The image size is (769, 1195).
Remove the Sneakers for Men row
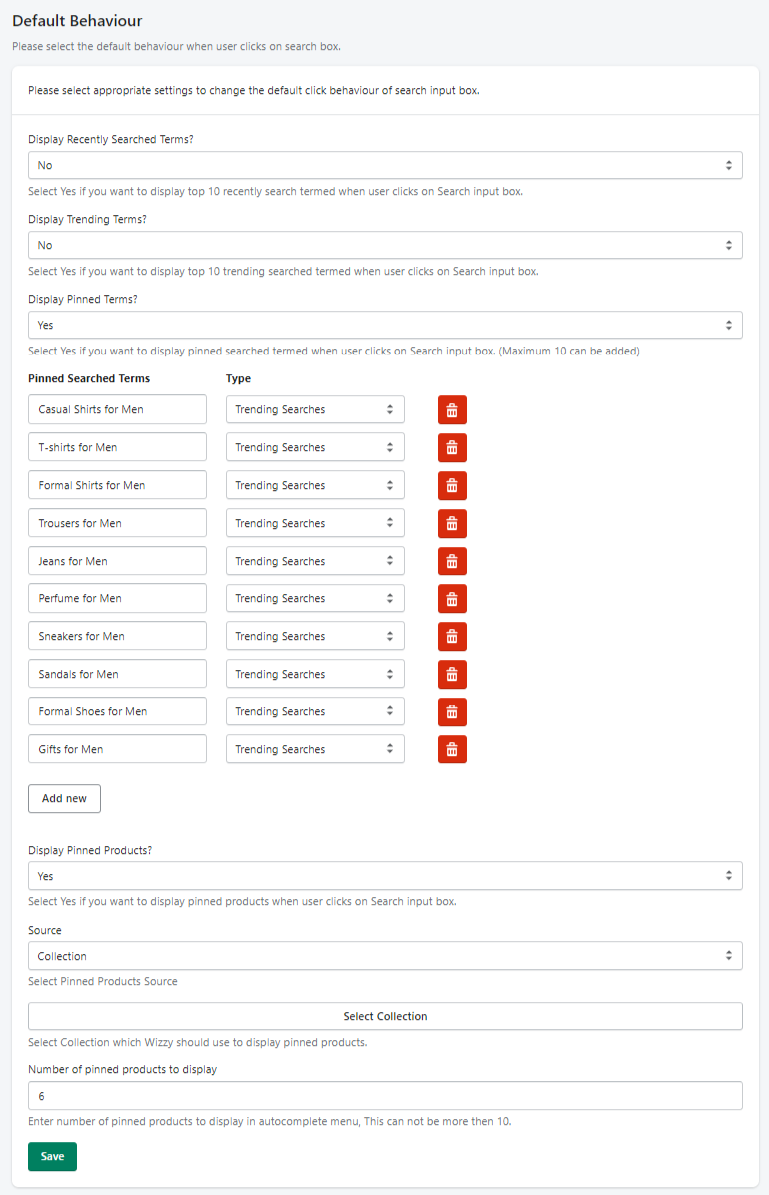pyautogui.click(x=452, y=636)
